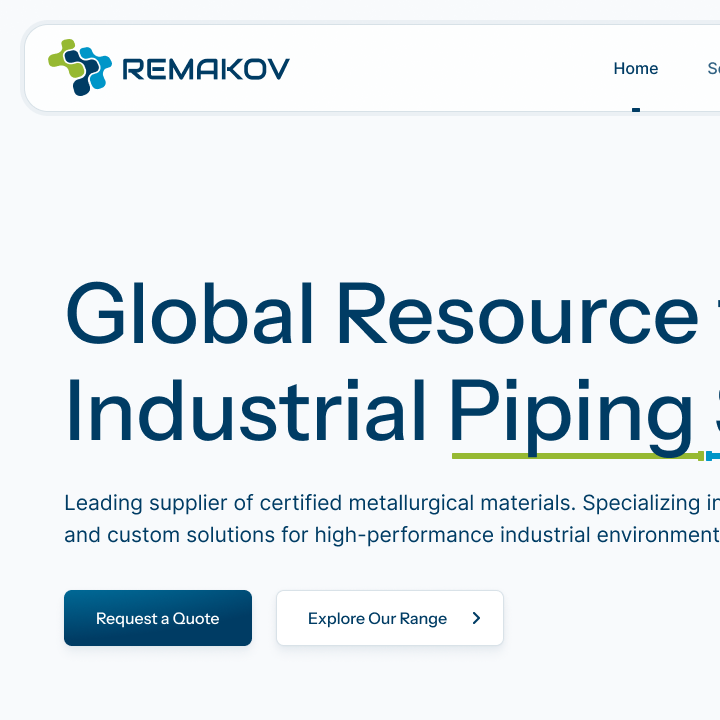Click the word Industrial in the headline
Screen dimensions: 720x720
(246, 412)
